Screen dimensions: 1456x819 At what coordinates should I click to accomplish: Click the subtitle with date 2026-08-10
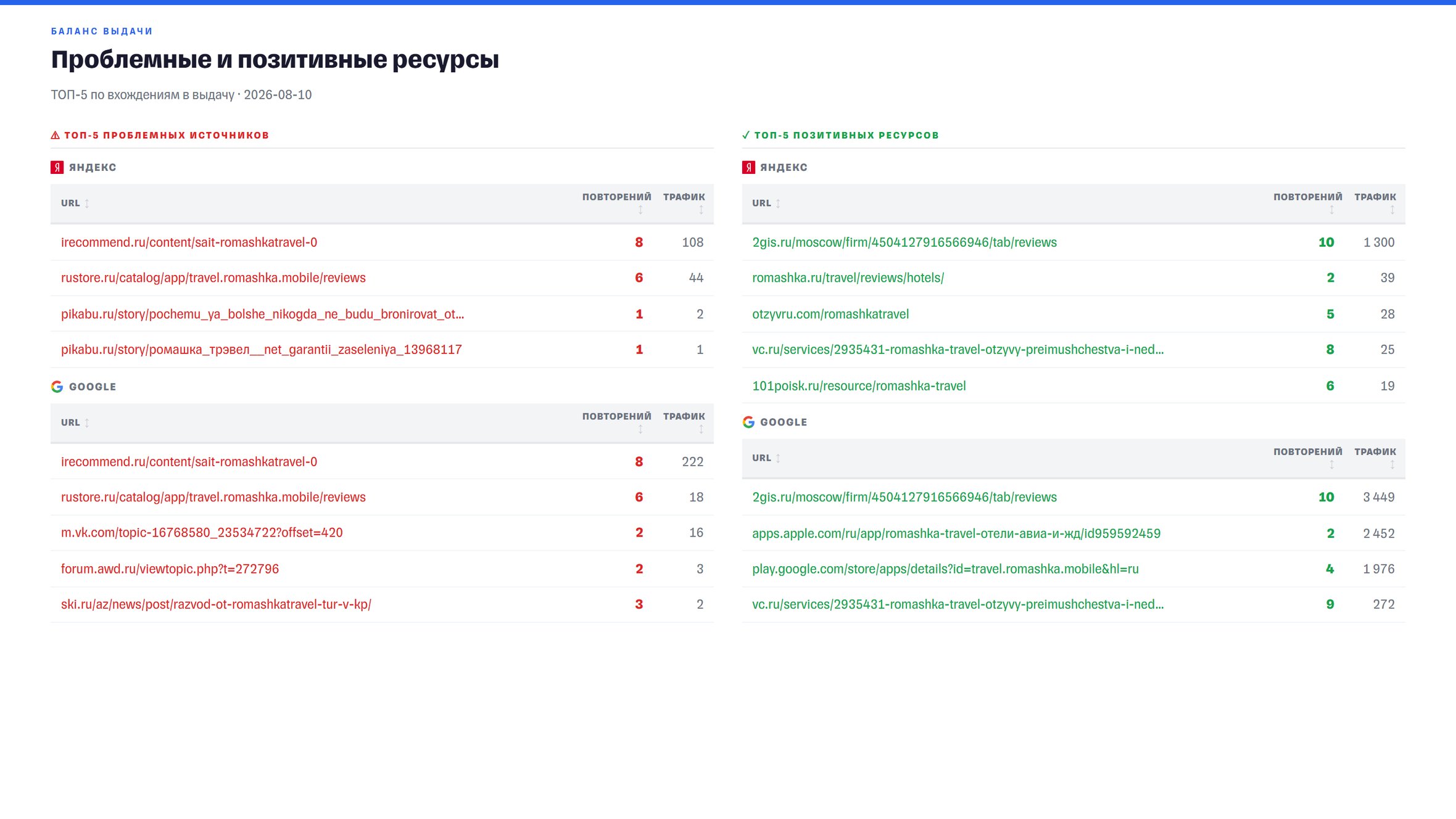coord(181,95)
